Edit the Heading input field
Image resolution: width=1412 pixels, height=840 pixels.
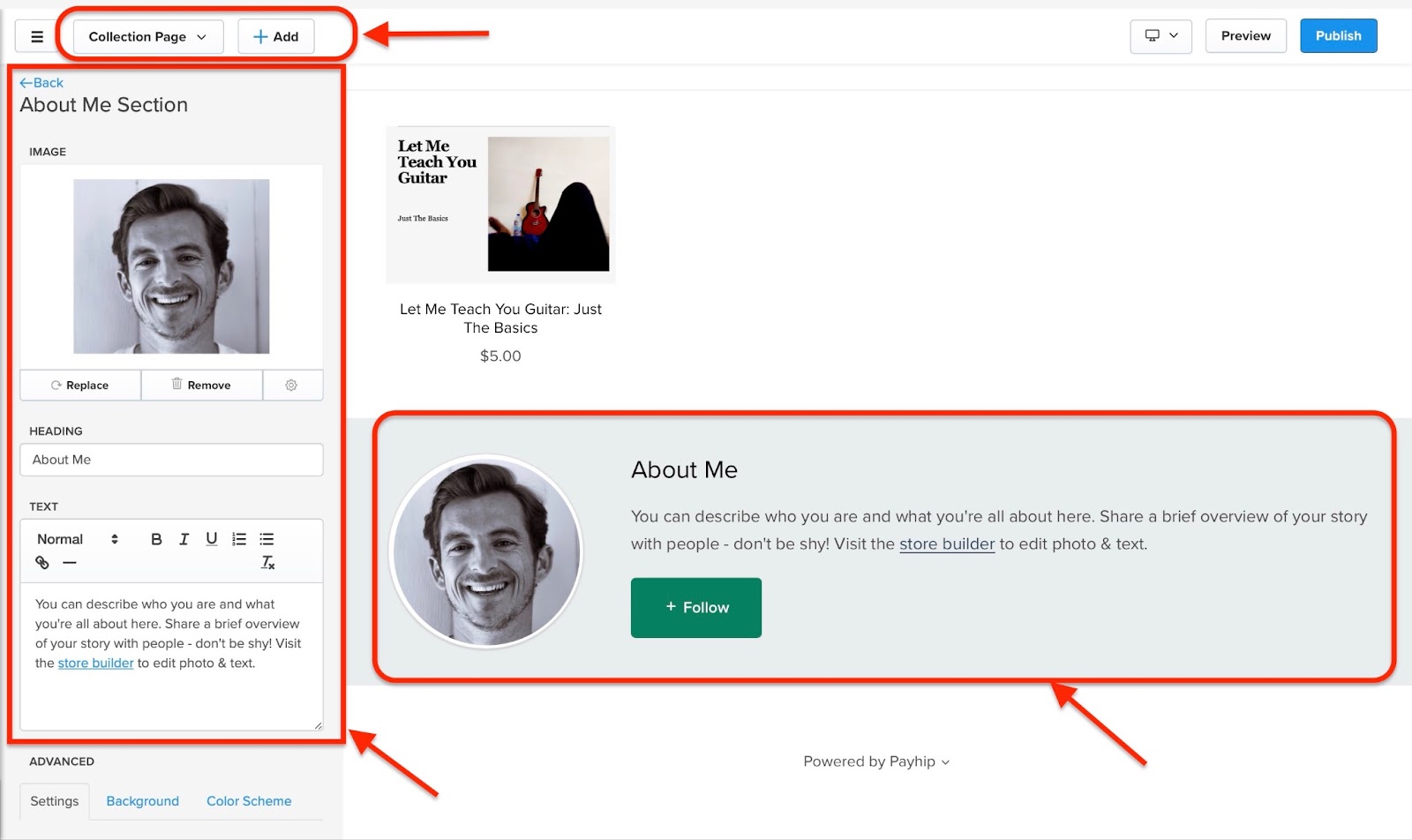(x=171, y=460)
